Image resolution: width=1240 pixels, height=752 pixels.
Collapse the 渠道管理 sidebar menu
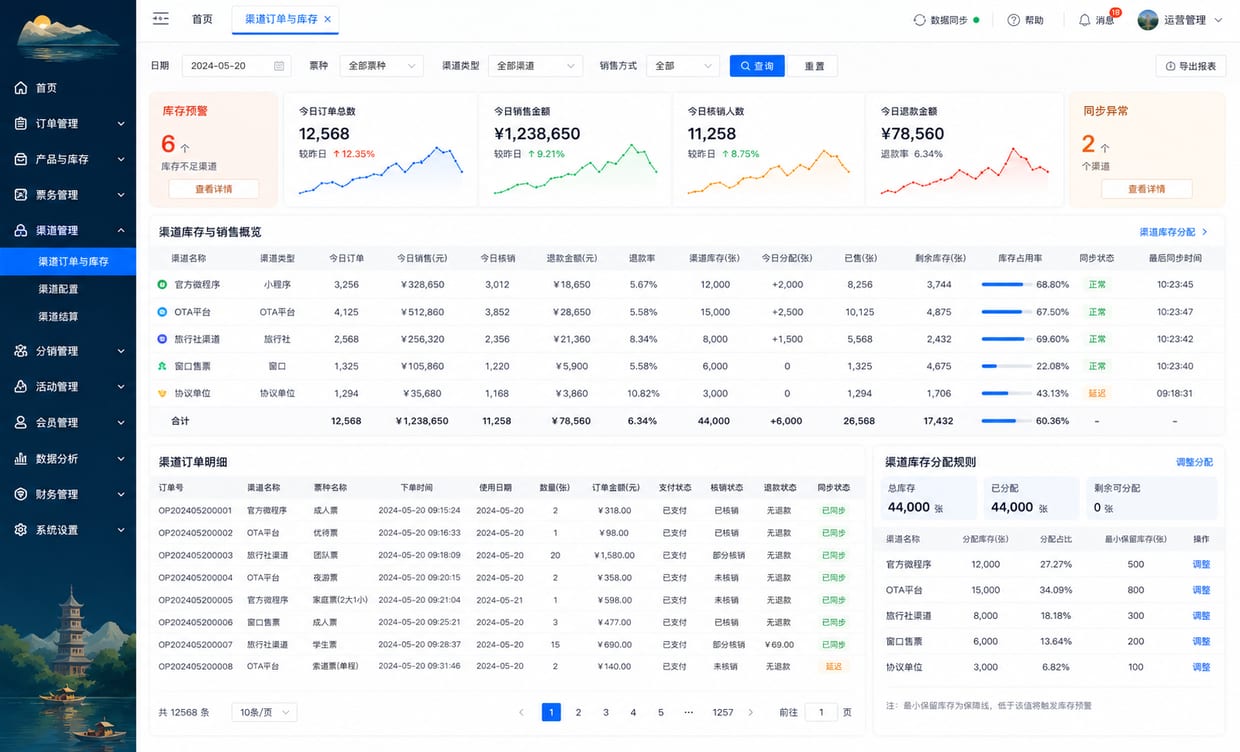point(121,230)
